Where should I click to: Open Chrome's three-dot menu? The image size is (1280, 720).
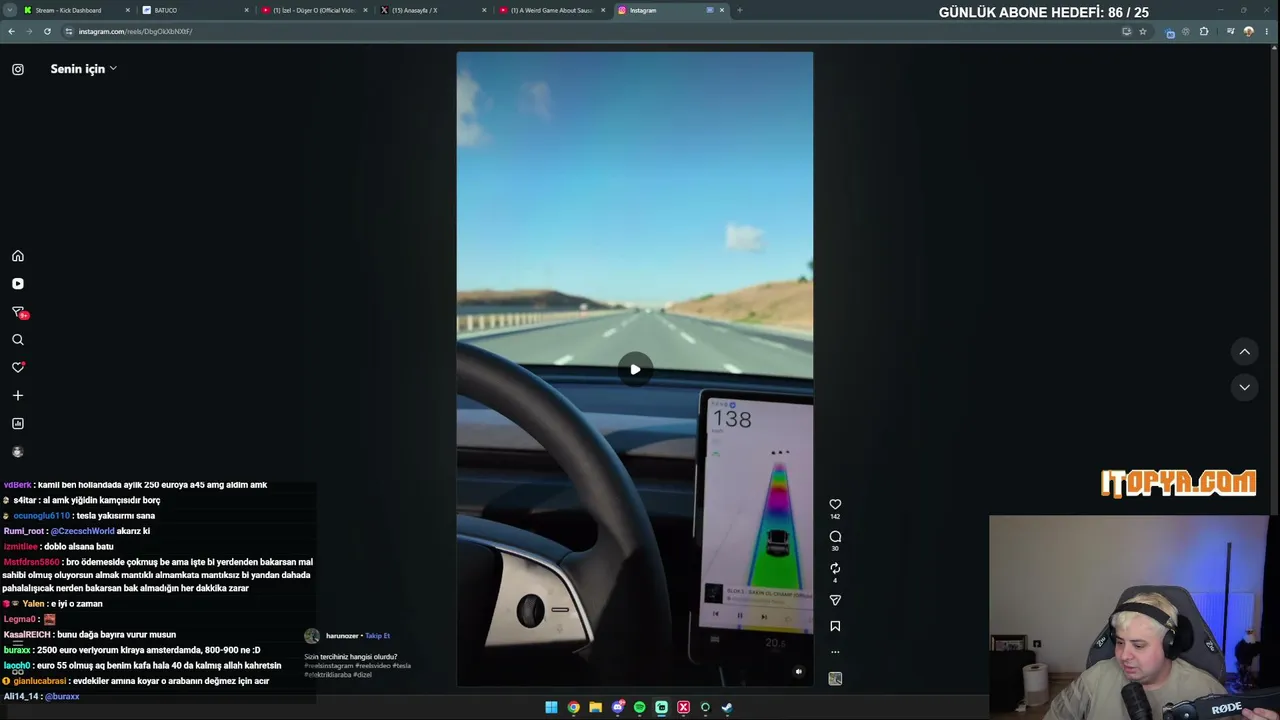pyautogui.click(x=1267, y=31)
